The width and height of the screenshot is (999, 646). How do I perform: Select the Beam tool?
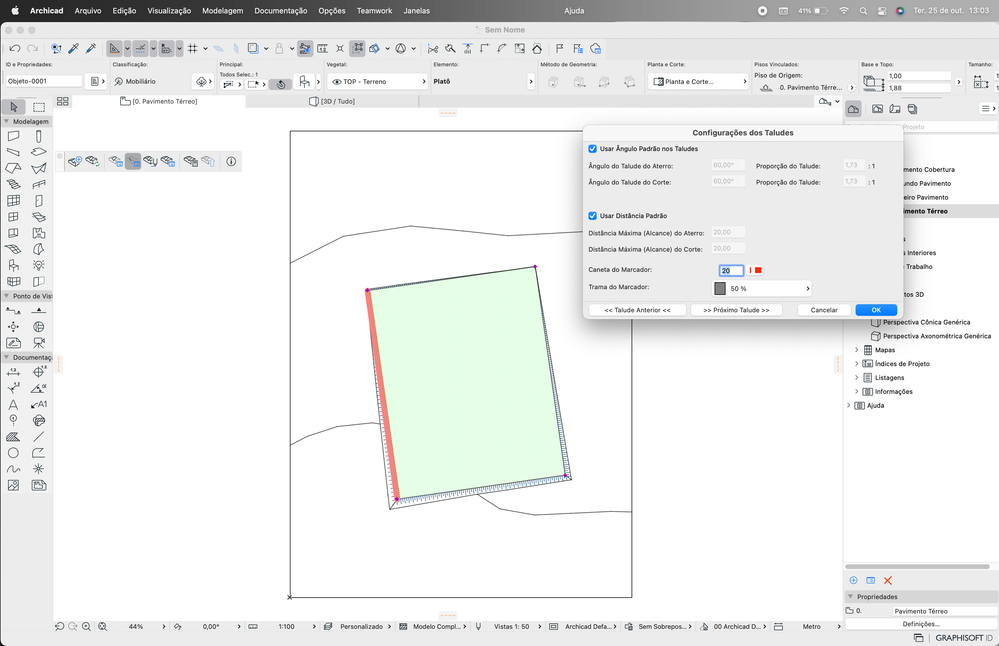pos(13,152)
